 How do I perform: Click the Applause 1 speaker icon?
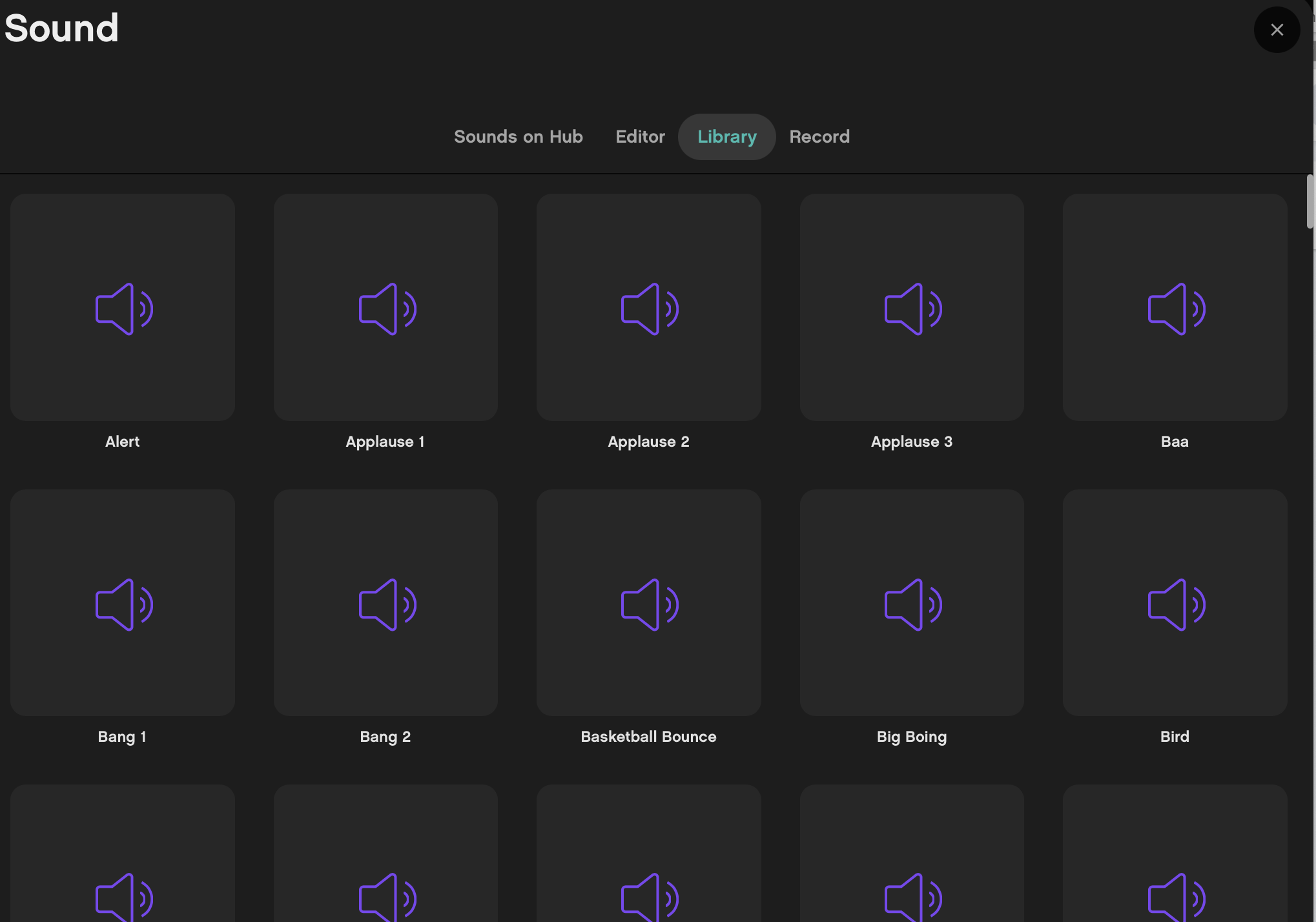pyautogui.click(x=387, y=309)
